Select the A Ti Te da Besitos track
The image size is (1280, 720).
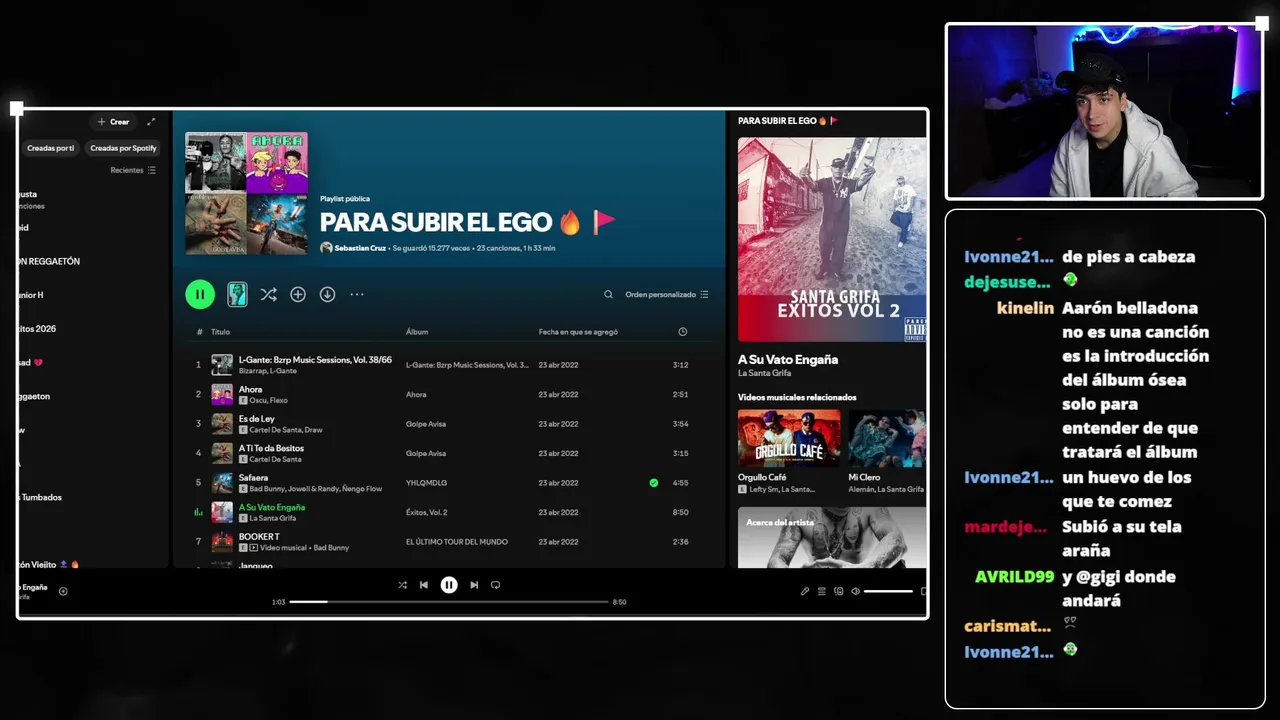tap(271, 448)
